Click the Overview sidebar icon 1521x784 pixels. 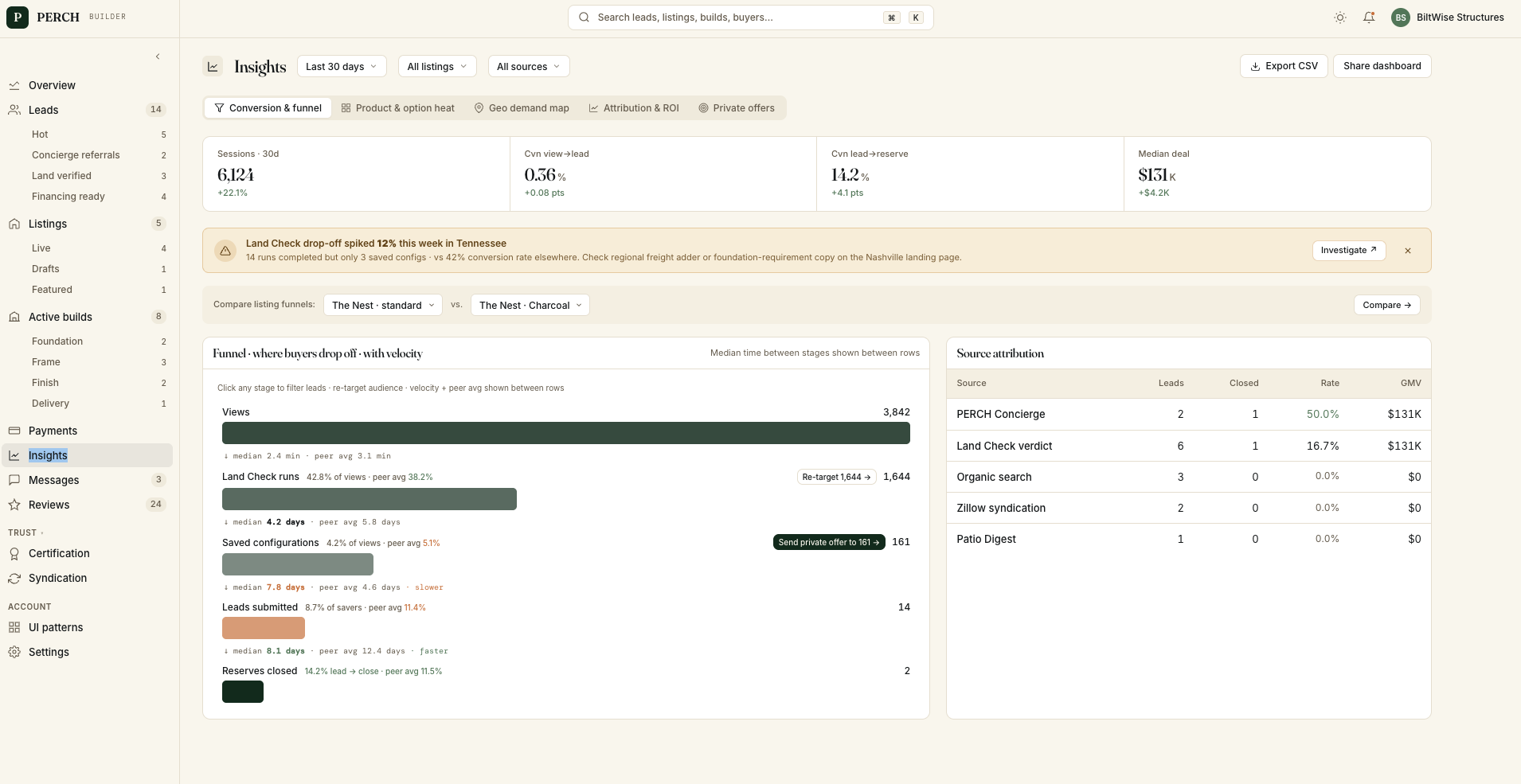point(14,85)
